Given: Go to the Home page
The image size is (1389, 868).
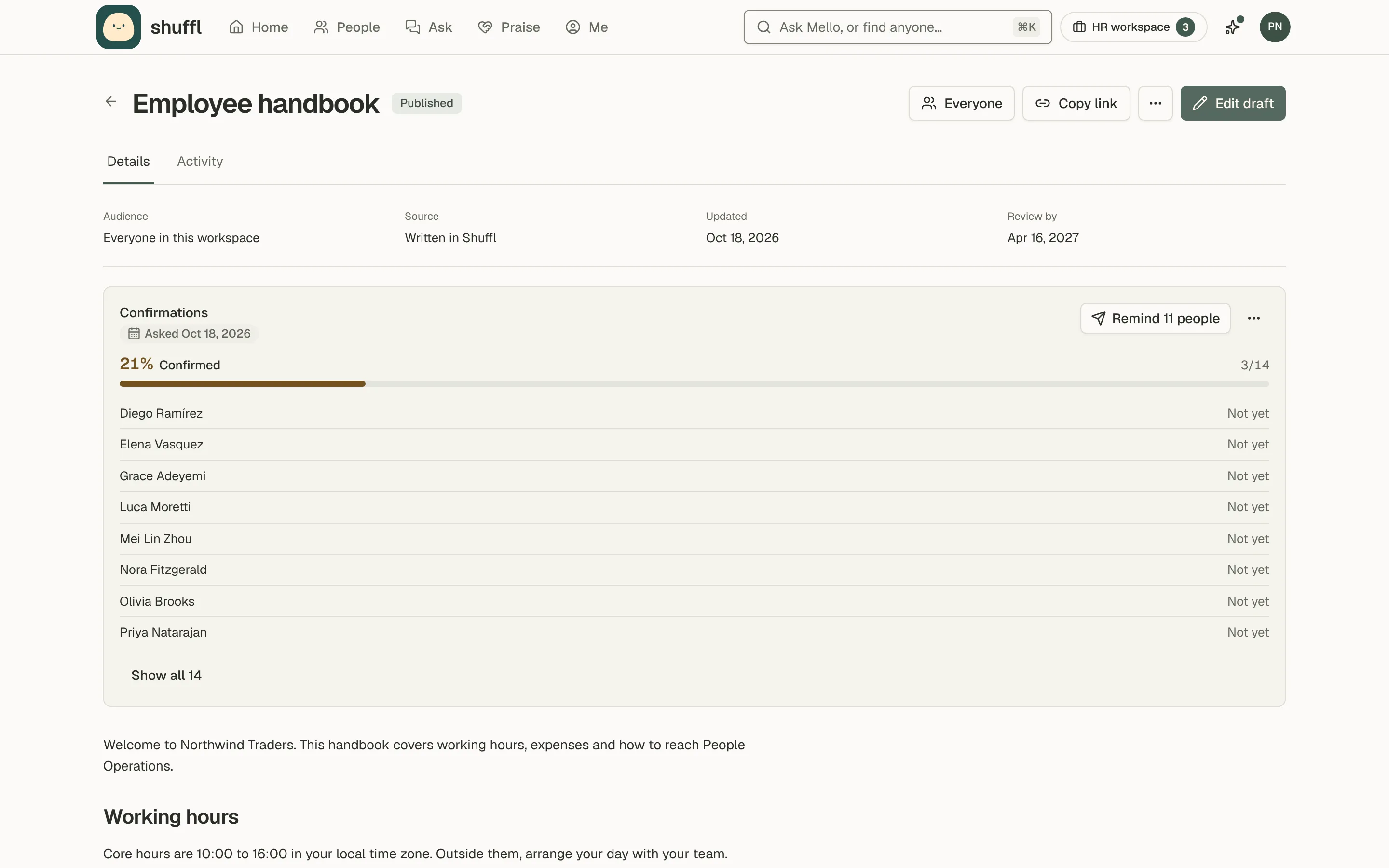Looking at the screenshot, I should pos(259,27).
